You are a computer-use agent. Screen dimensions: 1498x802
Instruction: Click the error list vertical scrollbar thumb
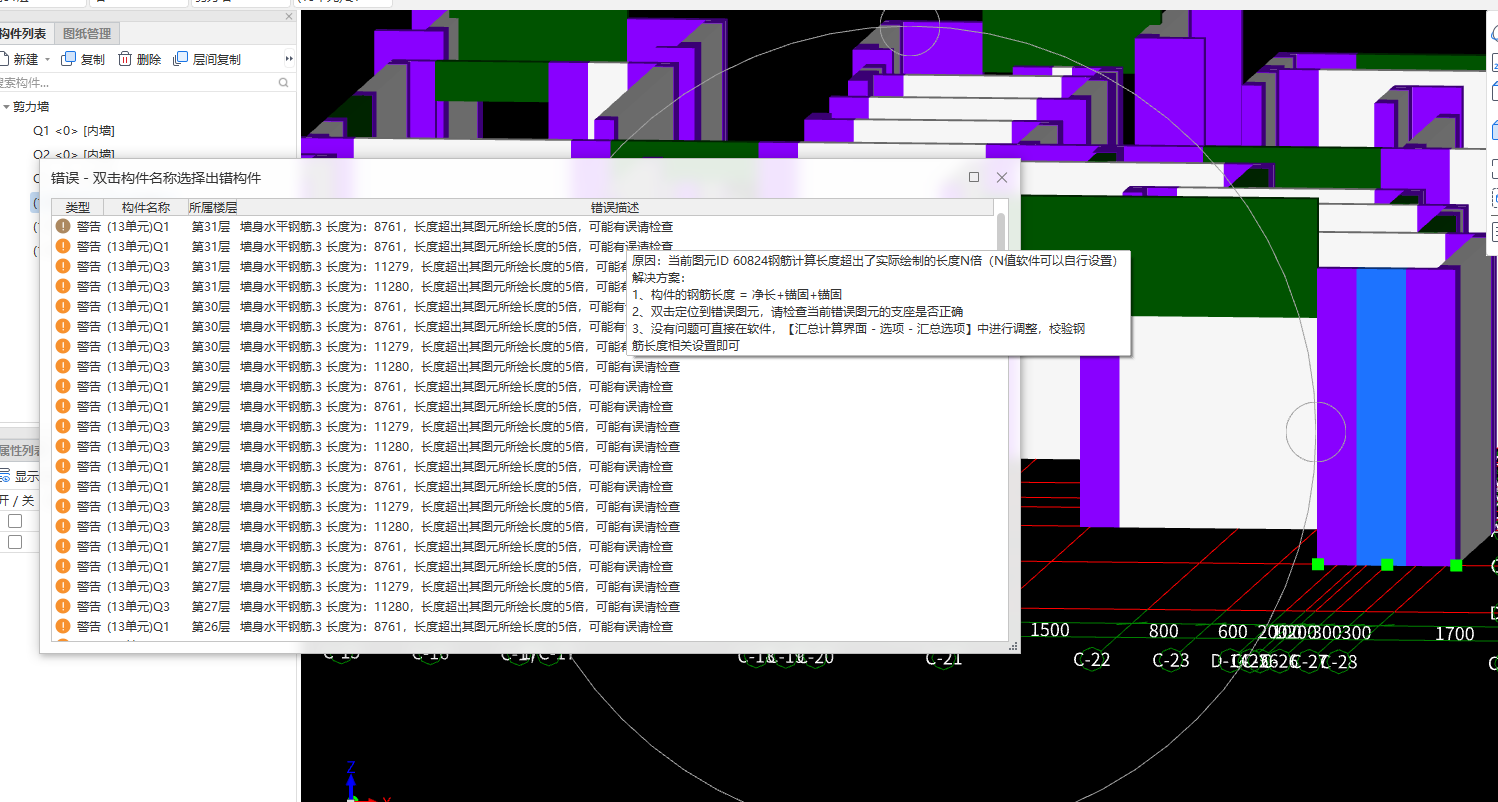[x=1001, y=231]
